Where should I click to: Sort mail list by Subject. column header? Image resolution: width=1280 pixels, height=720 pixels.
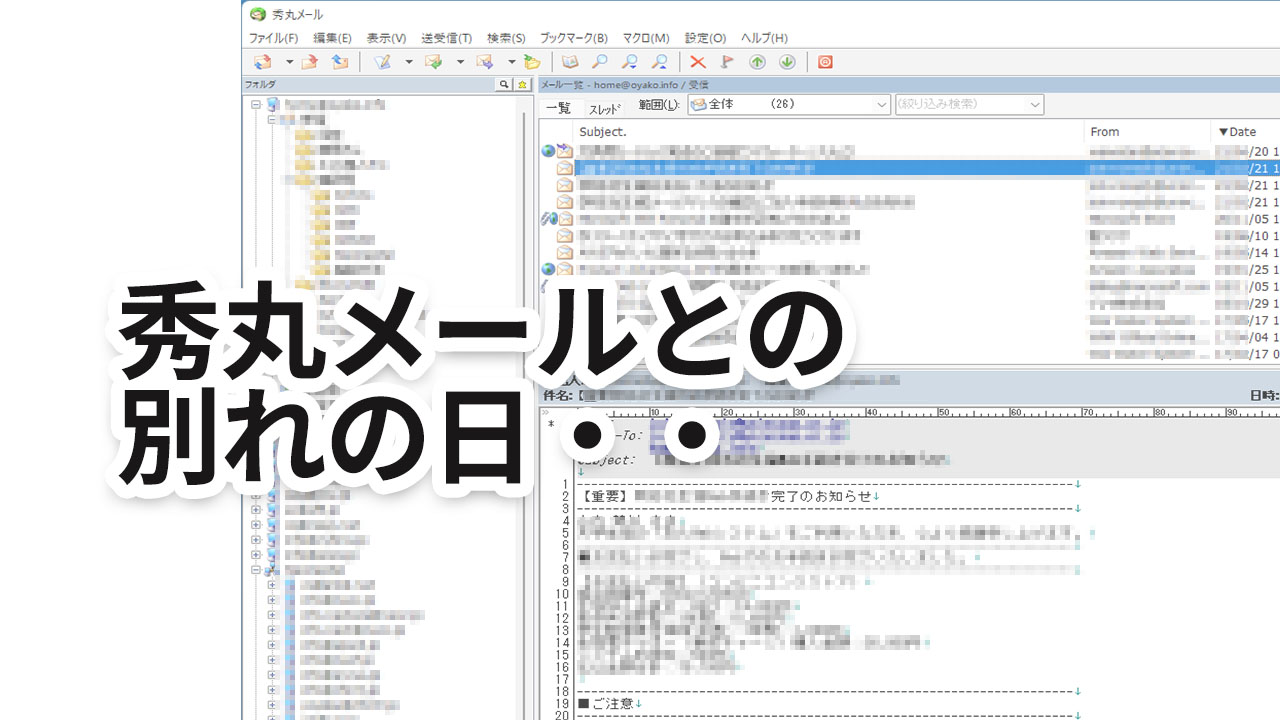829,131
